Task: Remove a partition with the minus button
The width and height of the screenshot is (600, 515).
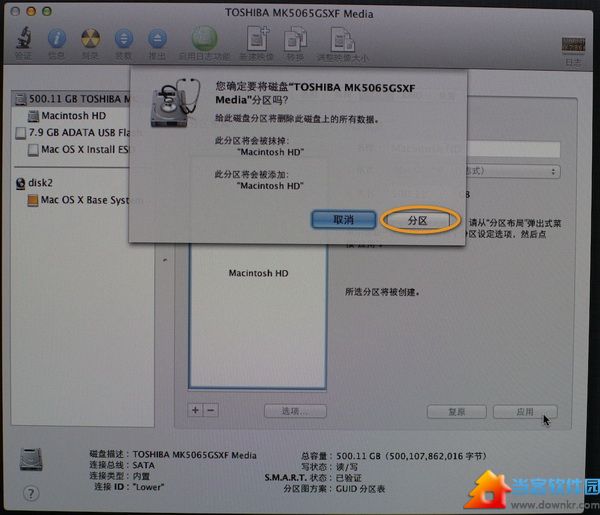Action: (x=211, y=410)
